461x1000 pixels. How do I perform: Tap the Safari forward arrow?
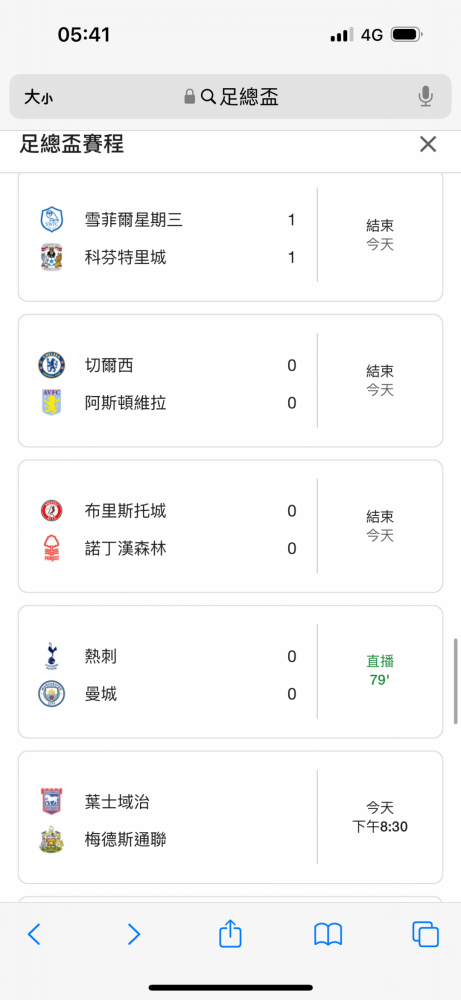133,934
